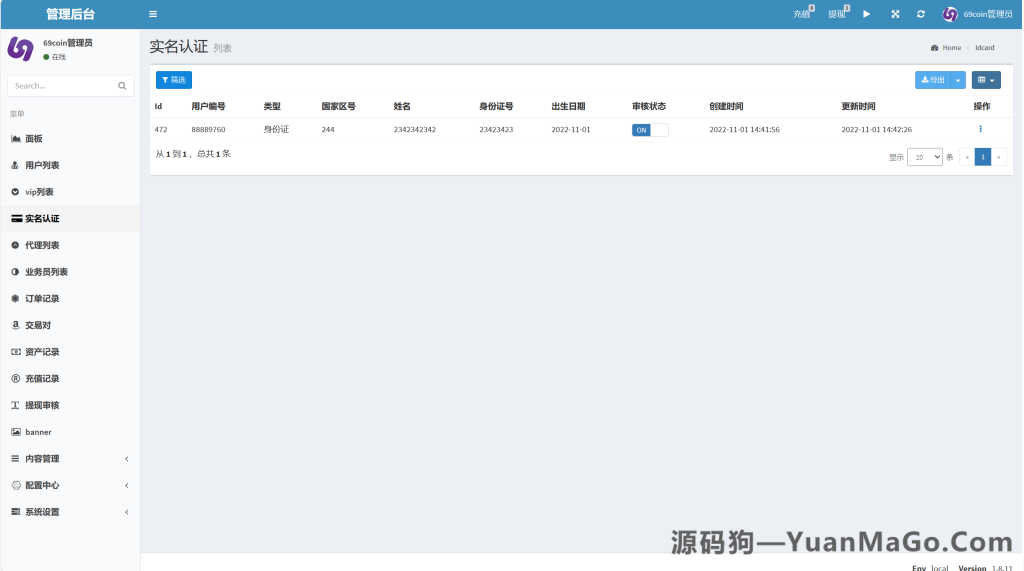Open banner menu item in sidebar
The width and height of the screenshot is (1024, 571).
click(70, 432)
